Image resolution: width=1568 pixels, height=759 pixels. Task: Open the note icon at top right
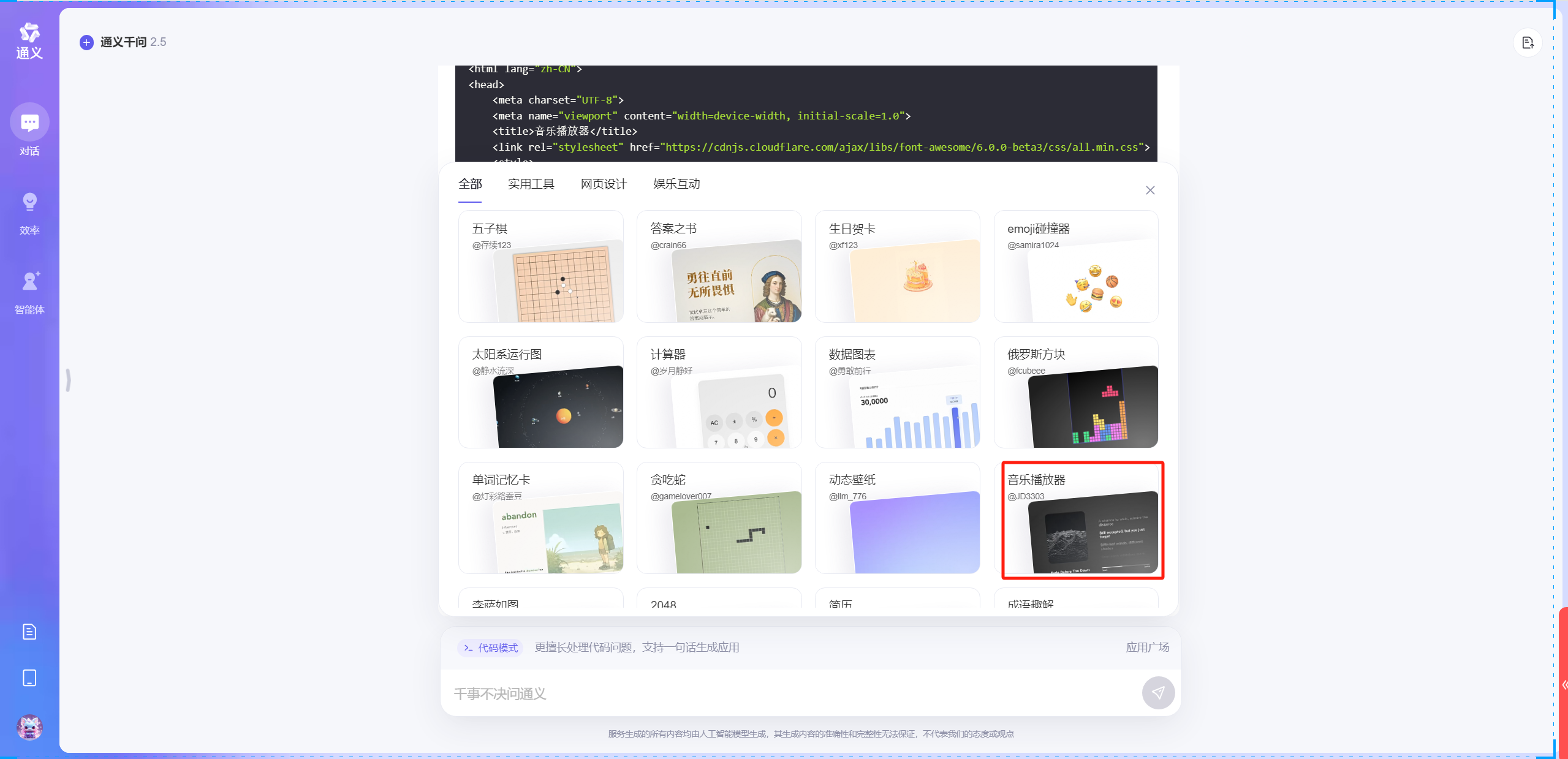pyautogui.click(x=1527, y=43)
